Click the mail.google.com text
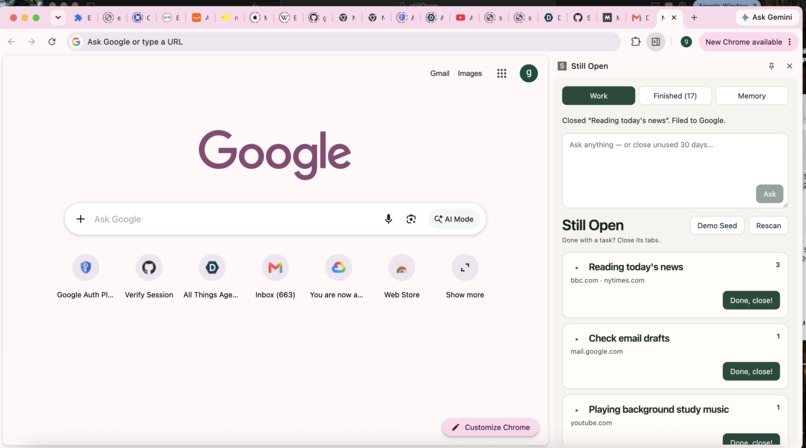The height and width of the screenshot is (448, 806). tap(596, 351)
